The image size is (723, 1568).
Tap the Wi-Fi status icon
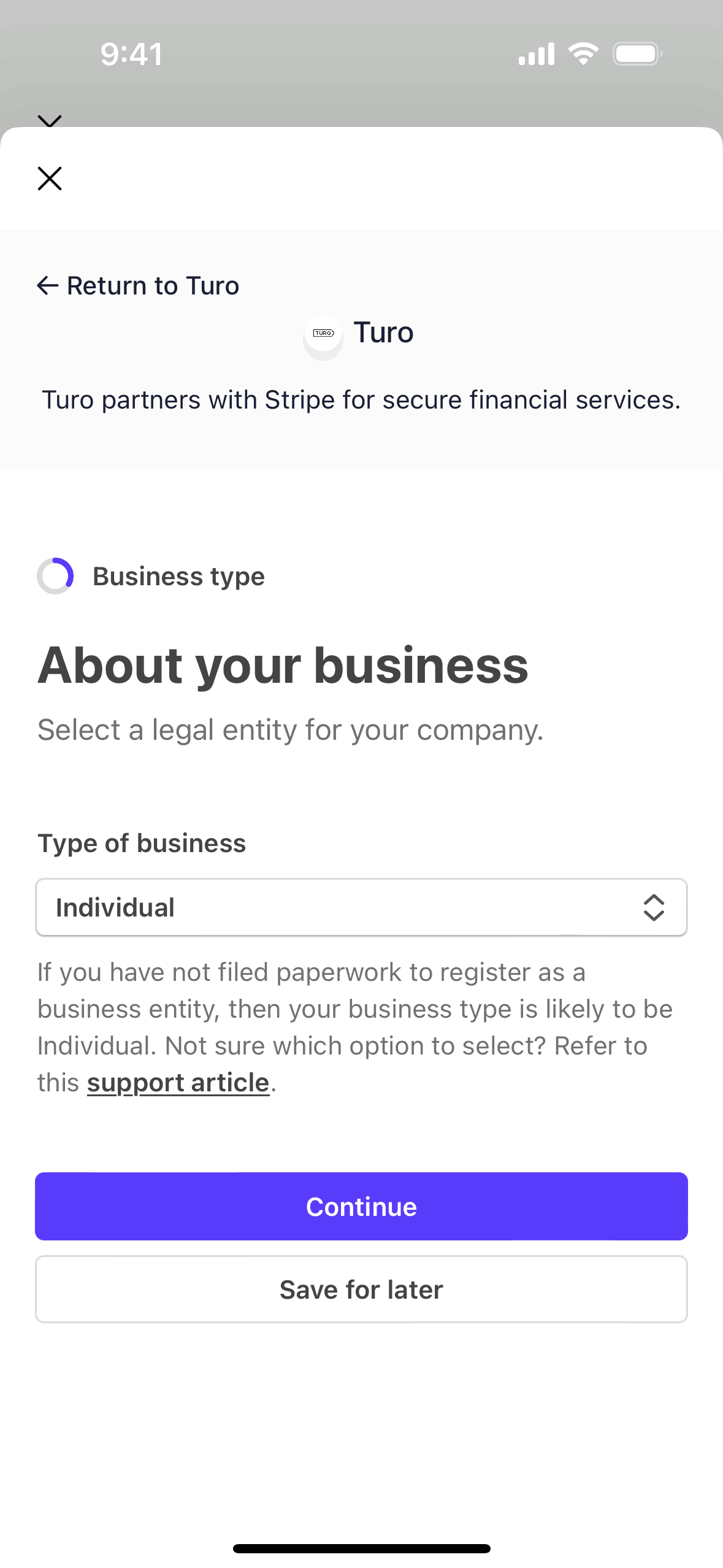click(583, 54)
